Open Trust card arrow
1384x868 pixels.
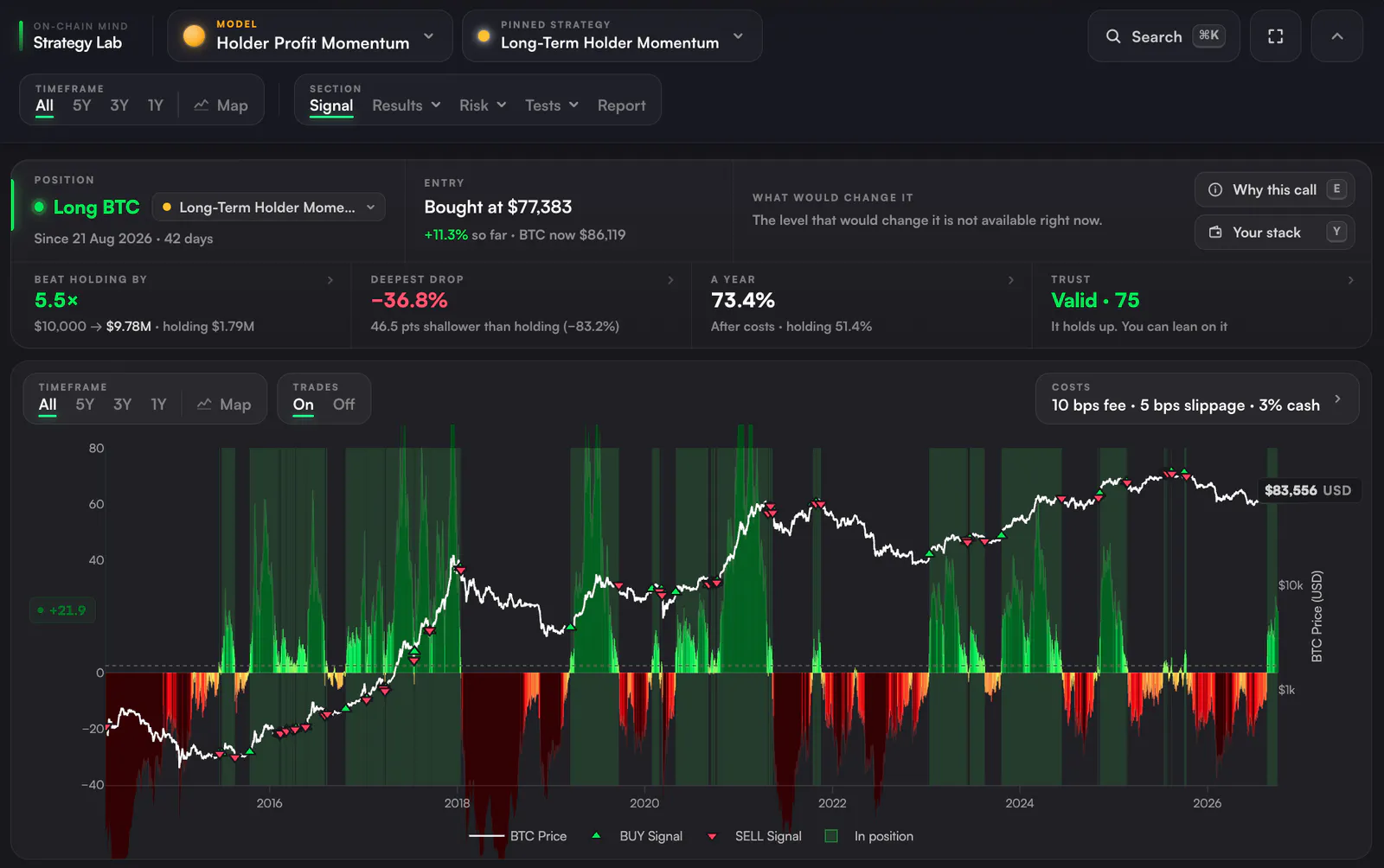pos(1351,280)
